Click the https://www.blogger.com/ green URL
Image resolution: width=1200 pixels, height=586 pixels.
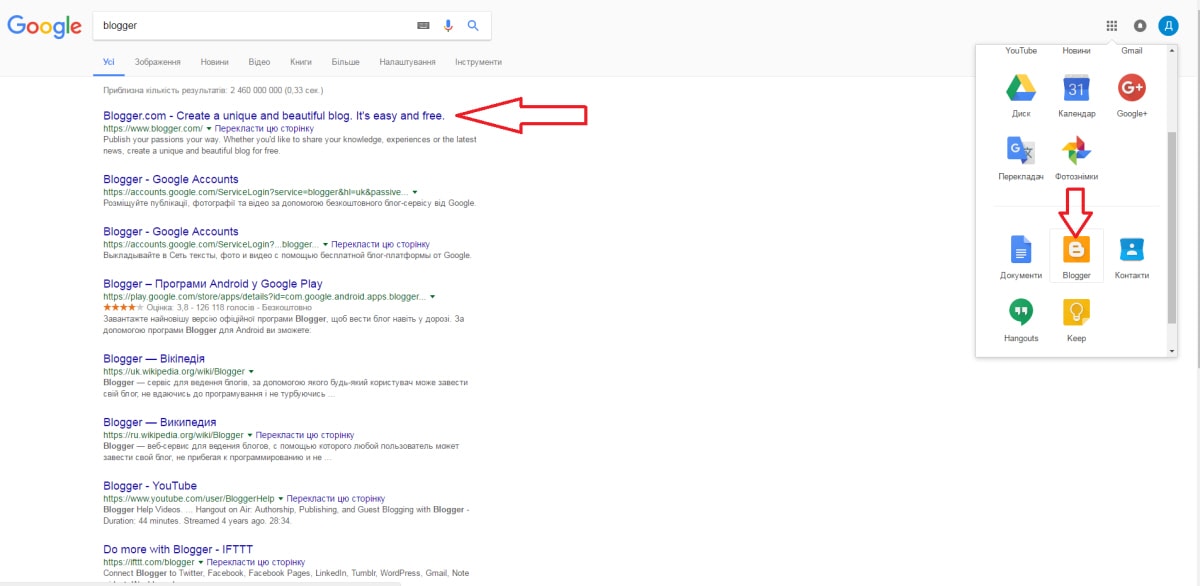[153, 129]
